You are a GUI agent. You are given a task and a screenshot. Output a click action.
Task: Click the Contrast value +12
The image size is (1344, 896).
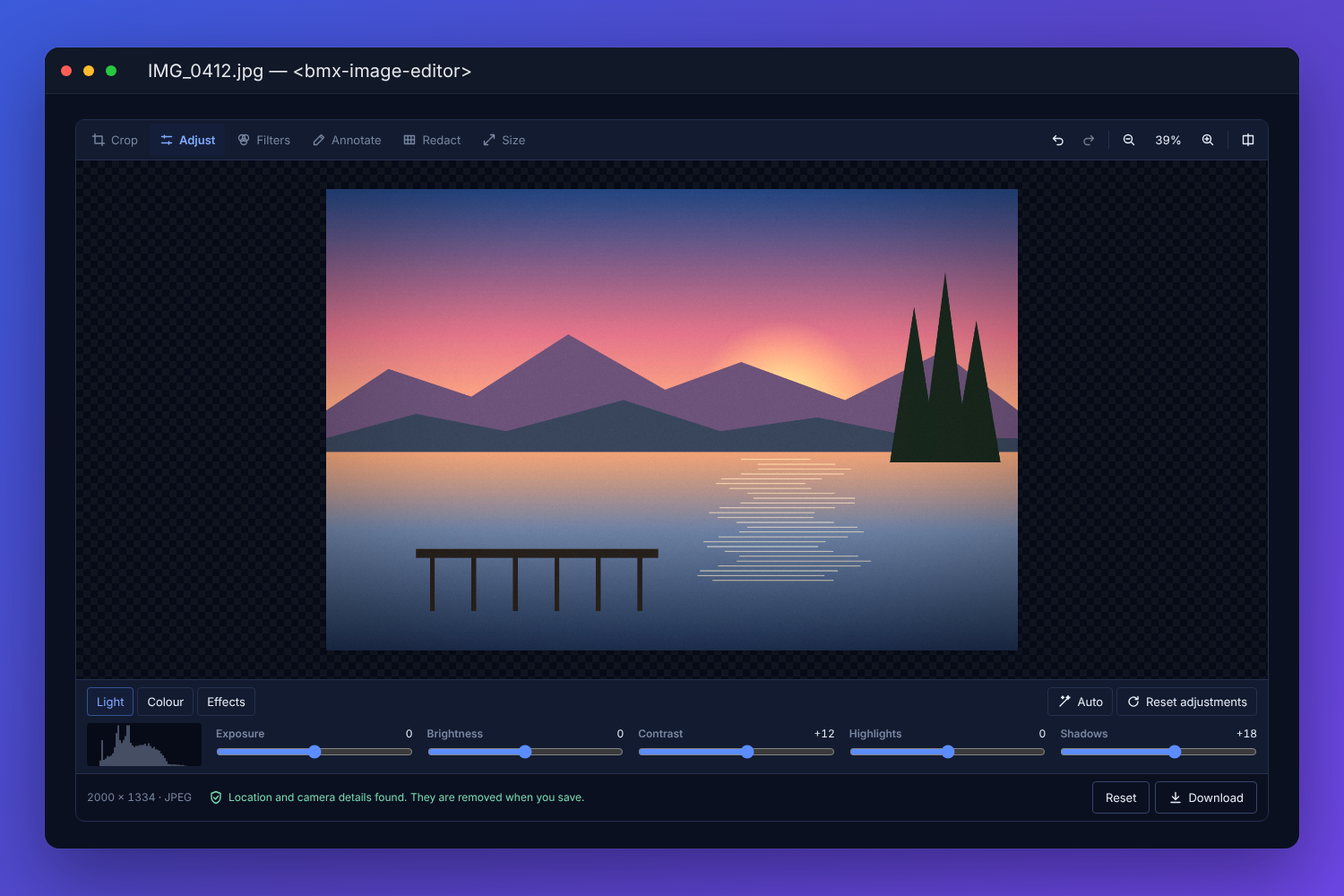pyautogui.click(x=824, y=734)
